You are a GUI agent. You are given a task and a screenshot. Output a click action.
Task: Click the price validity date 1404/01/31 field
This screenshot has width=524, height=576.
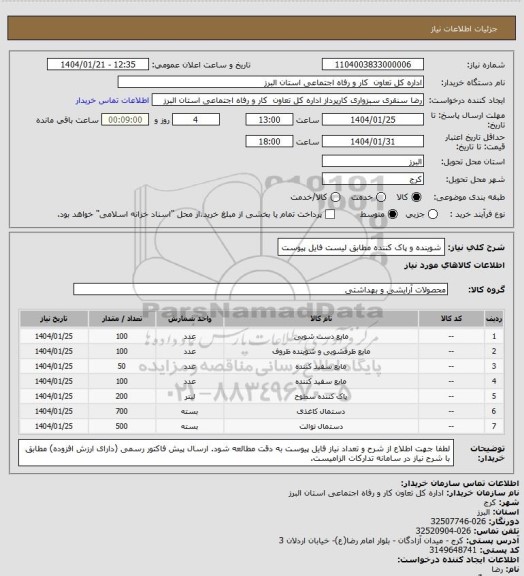(x=373, y=141)
